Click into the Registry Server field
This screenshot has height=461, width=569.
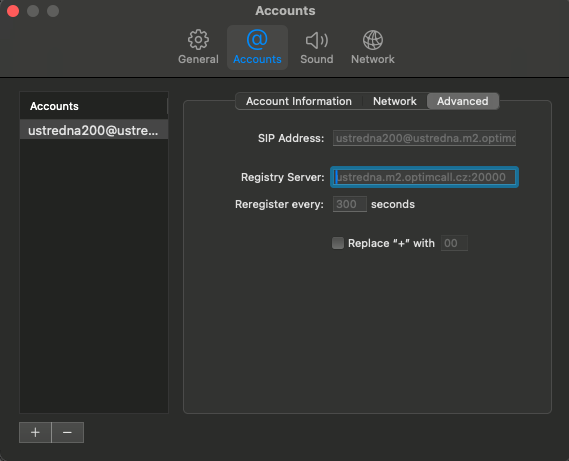pyautogui.click(x=424, y=177)
